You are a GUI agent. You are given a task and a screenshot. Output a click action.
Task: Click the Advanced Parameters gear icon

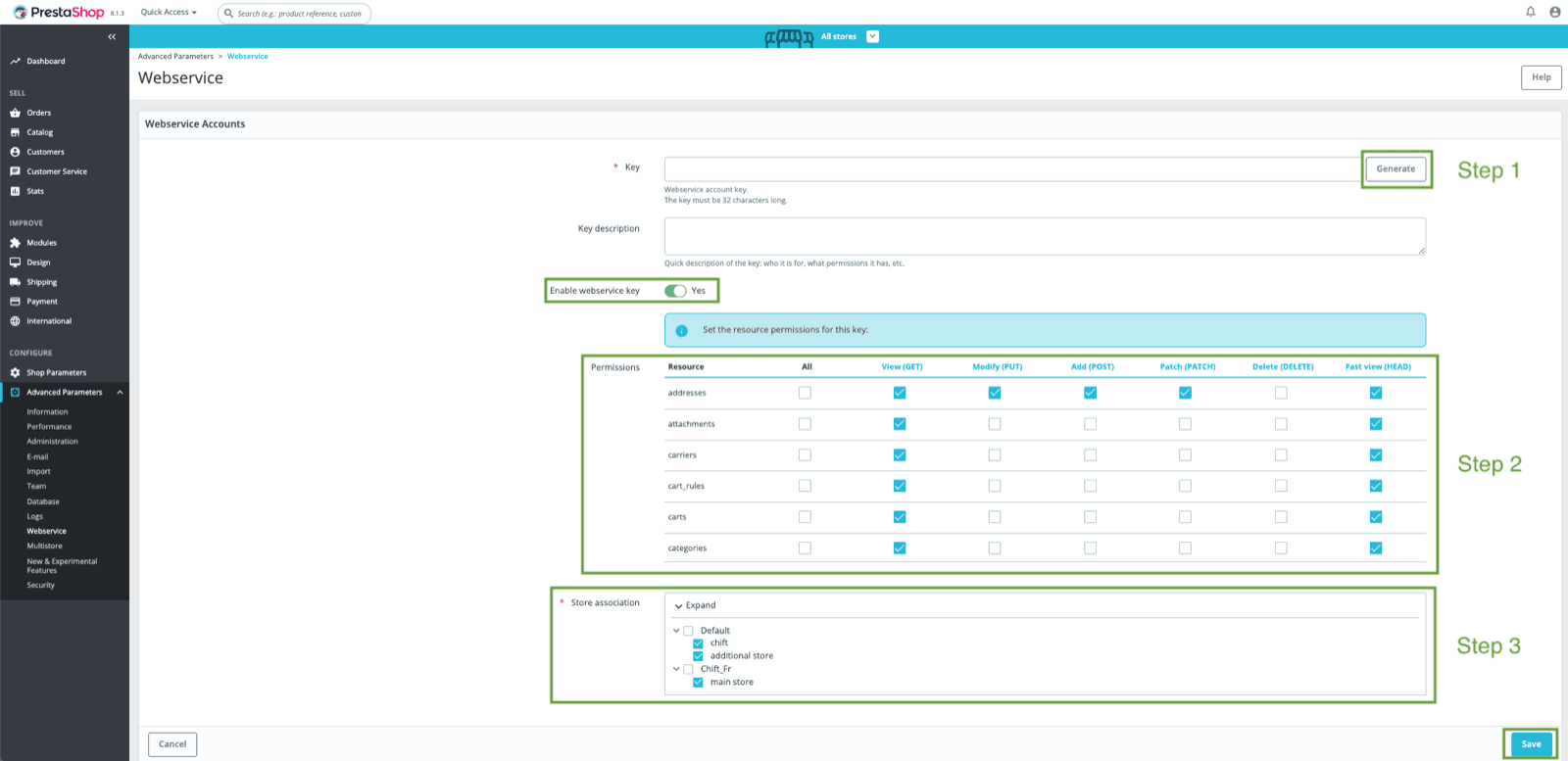(15, 392)
